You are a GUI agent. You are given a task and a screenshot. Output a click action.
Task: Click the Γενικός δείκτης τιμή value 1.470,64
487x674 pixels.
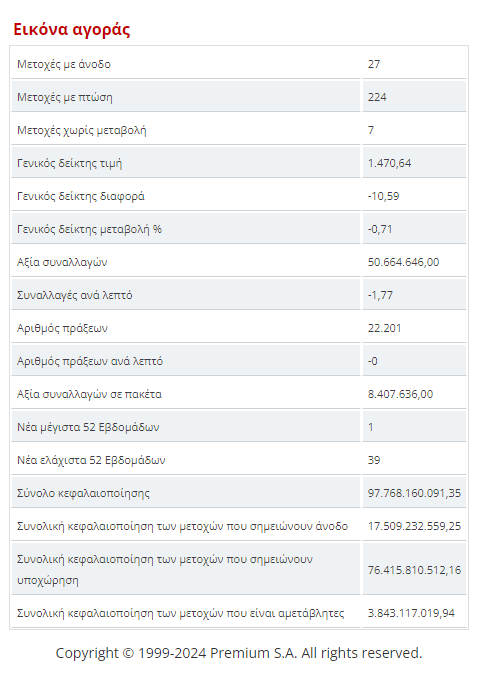click(x=389, y=163)
